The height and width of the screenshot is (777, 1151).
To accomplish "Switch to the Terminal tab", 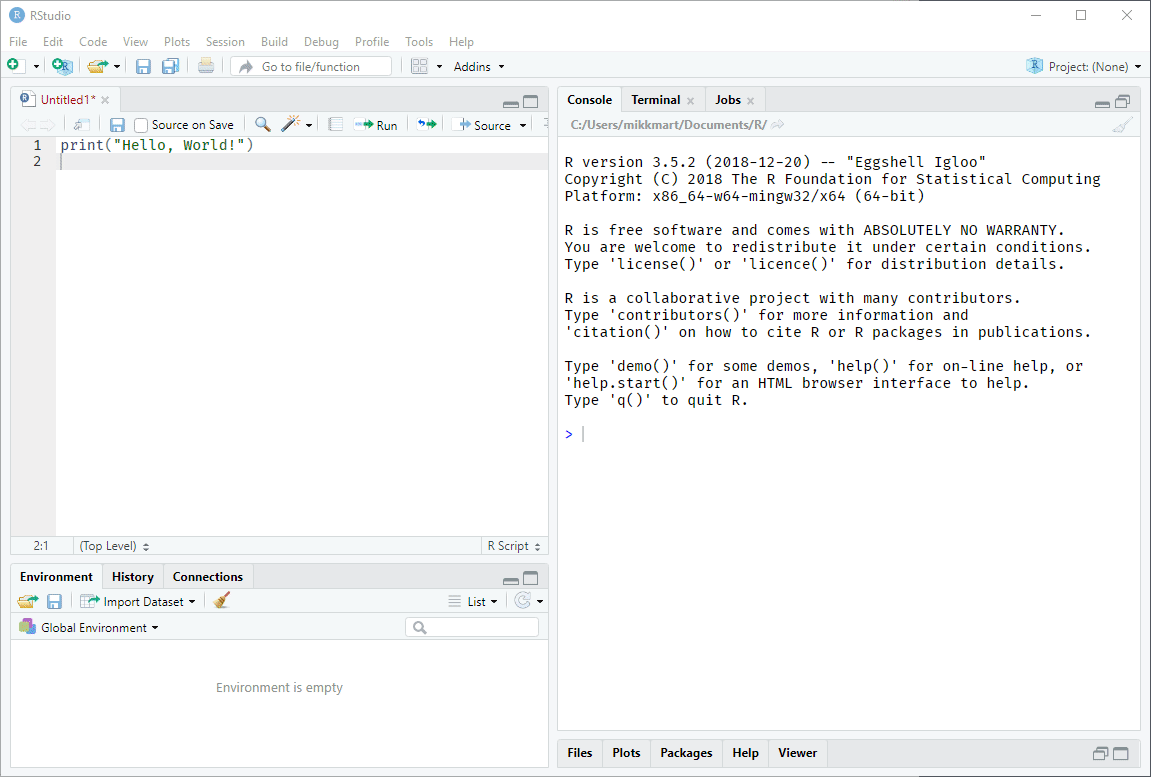I will pos(655,99).
